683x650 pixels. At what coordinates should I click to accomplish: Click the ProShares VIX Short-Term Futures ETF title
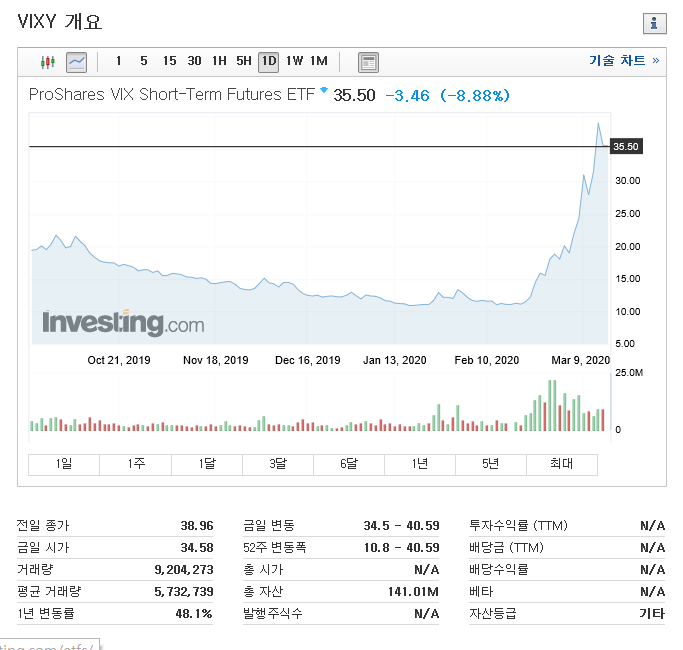(x=172, y=95)
